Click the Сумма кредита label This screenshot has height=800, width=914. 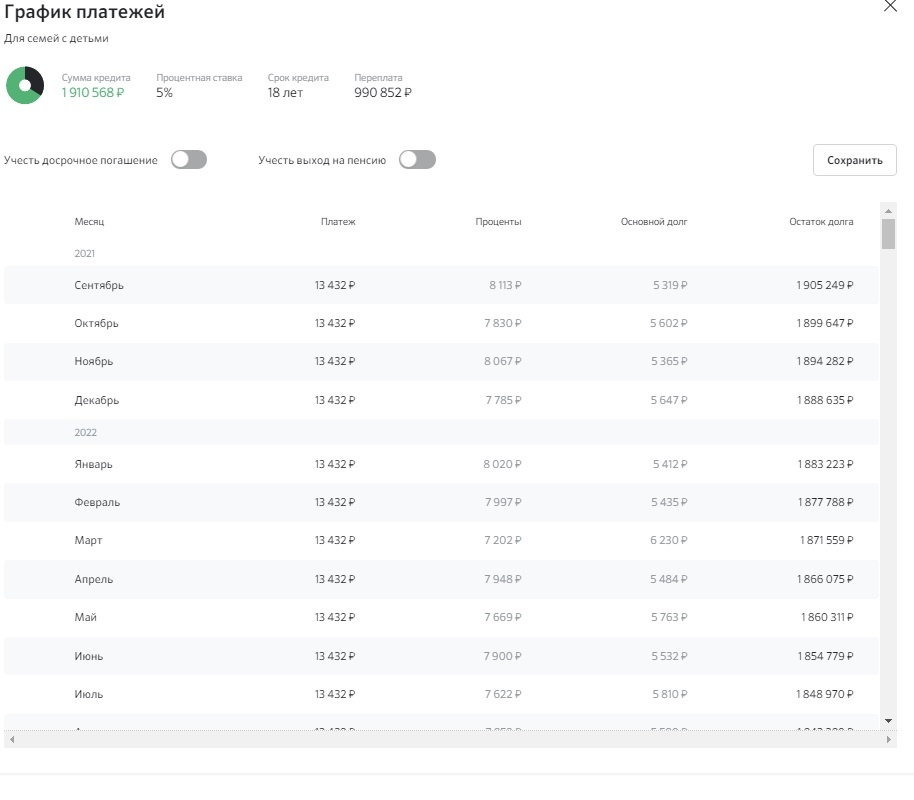coord(96,78)
